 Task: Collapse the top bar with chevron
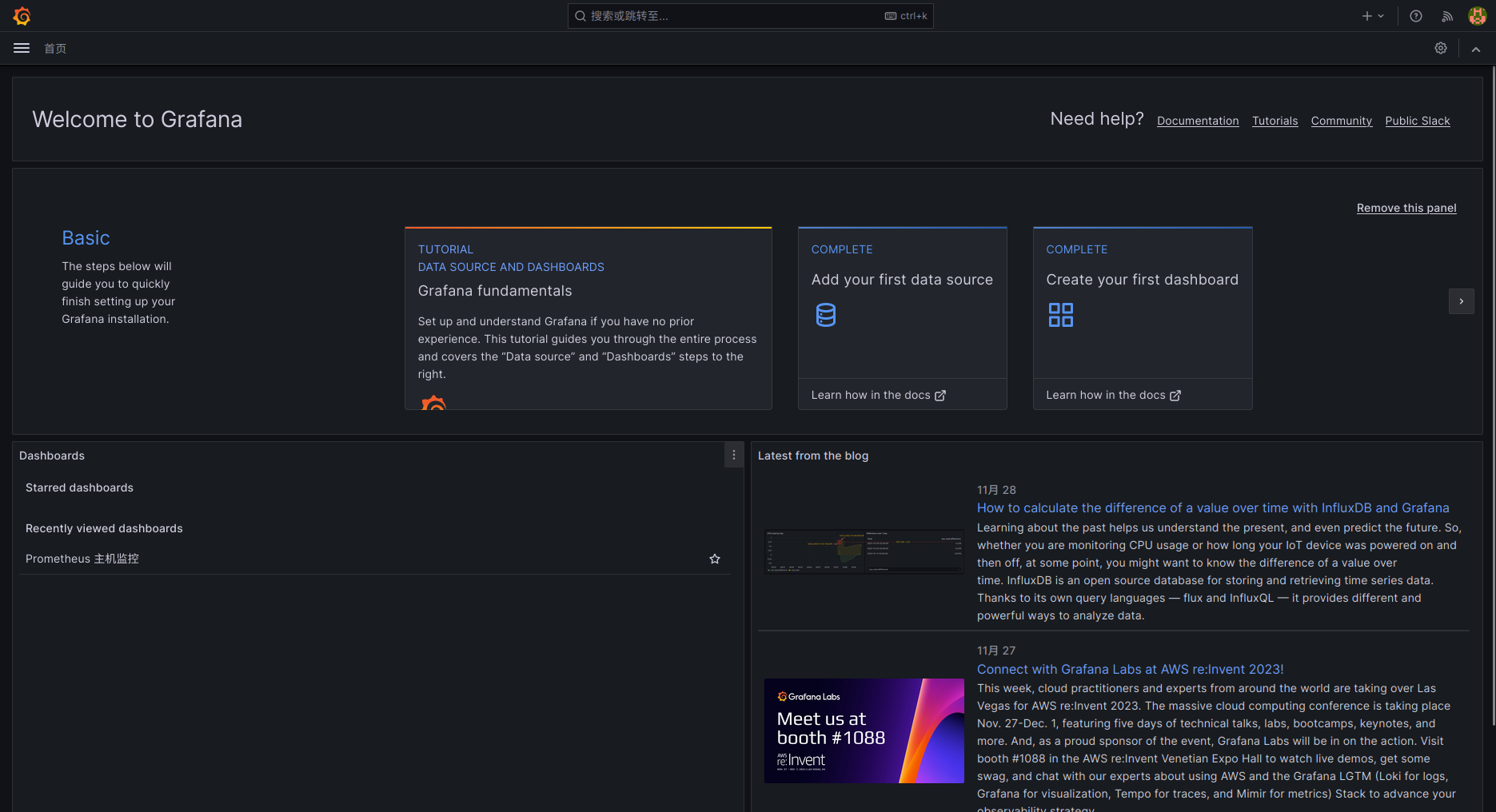[x=1476, y=50]
